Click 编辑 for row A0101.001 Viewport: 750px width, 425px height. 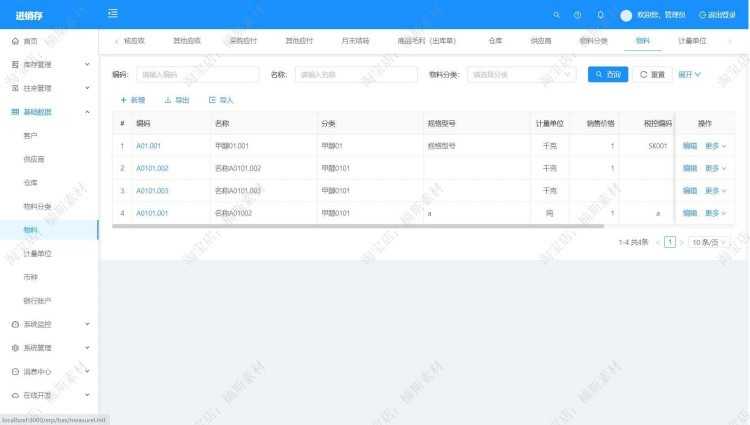(690, 213)
